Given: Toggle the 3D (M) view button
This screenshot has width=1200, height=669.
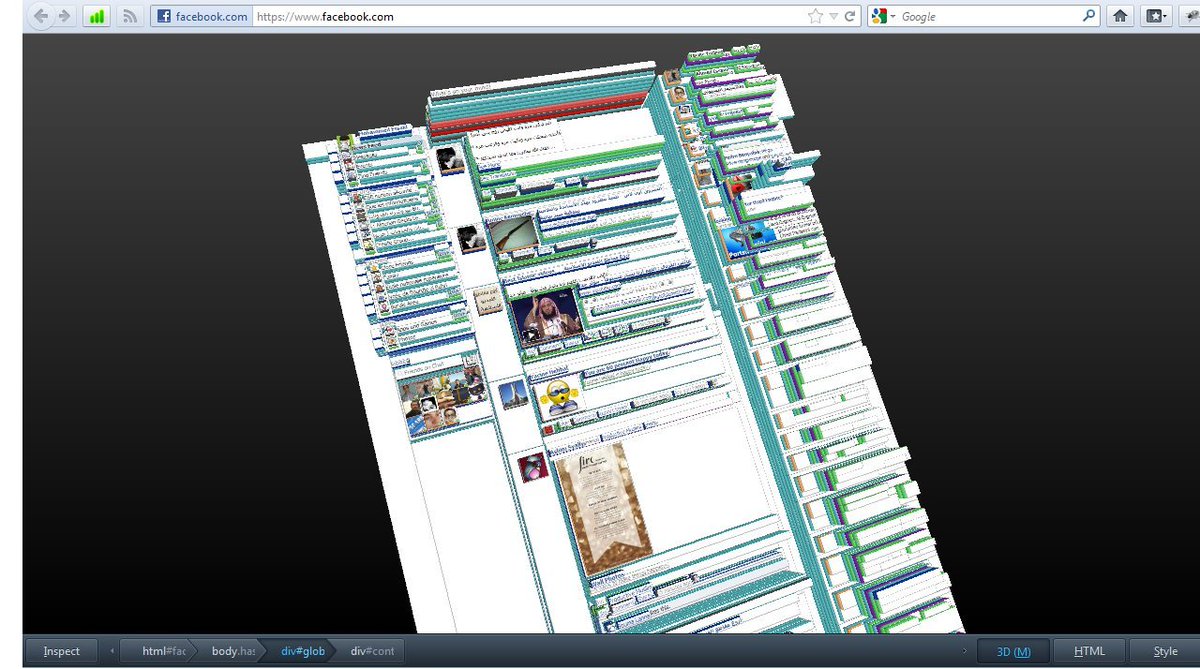Looking at the screenshot, I should (1013, 651).
